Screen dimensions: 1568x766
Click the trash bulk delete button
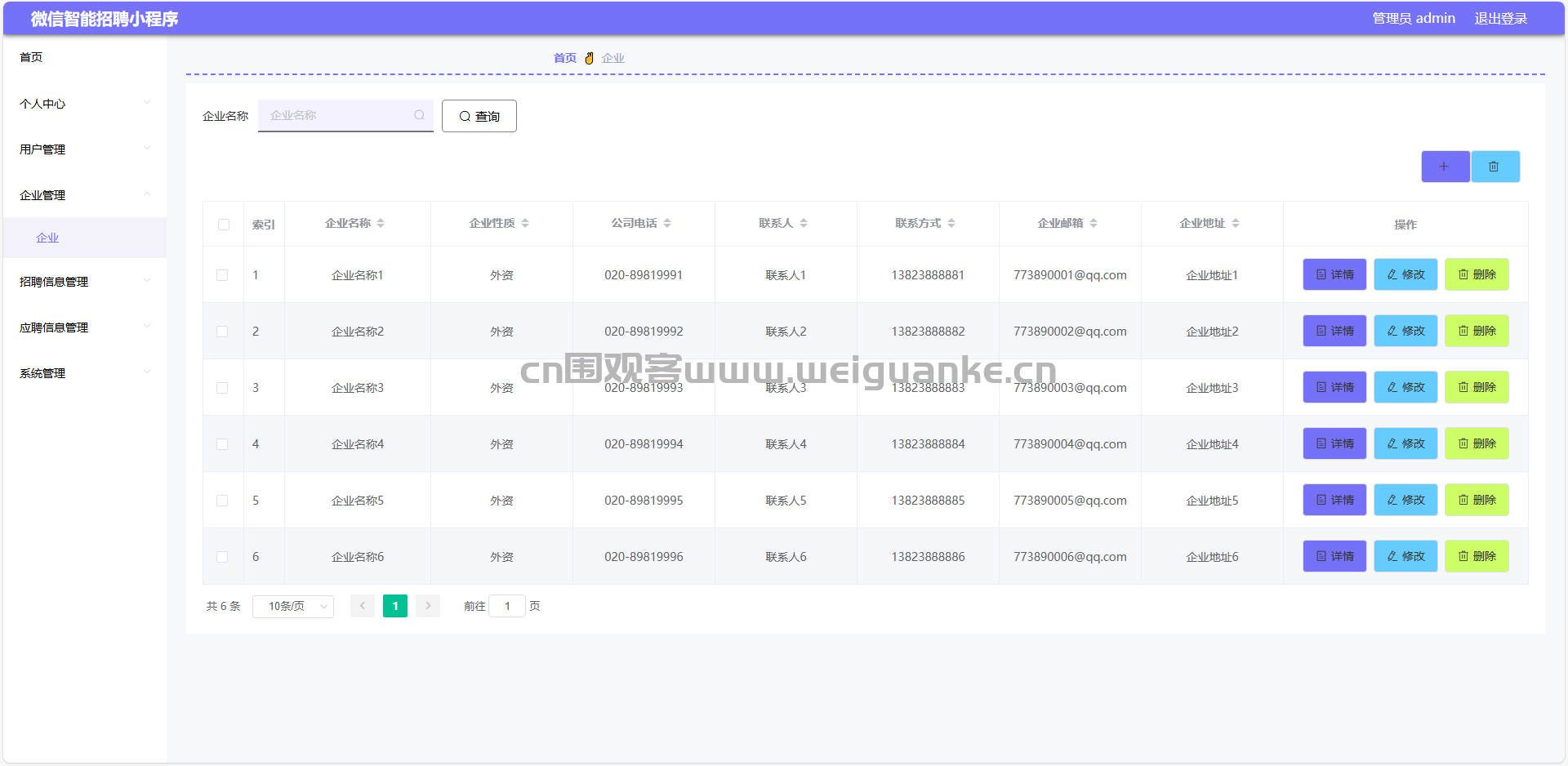click(1494, 167)
